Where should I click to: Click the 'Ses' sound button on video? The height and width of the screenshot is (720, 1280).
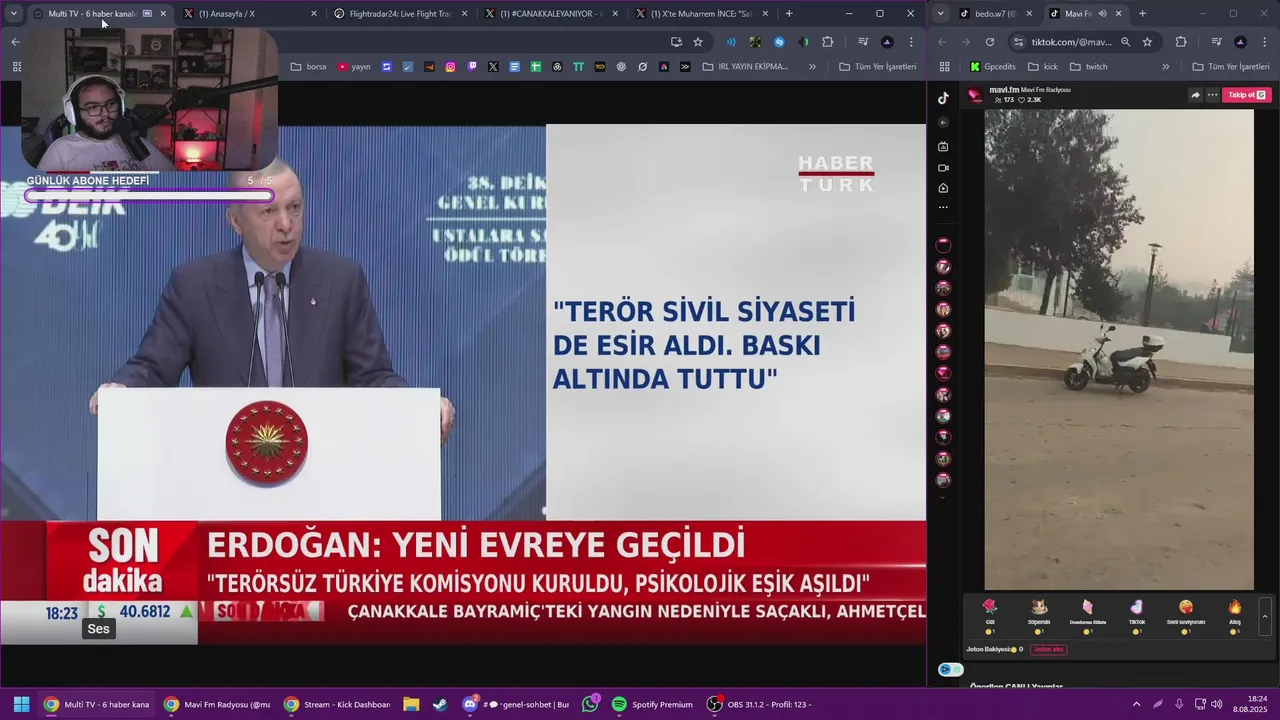click(x=98, y=629)
